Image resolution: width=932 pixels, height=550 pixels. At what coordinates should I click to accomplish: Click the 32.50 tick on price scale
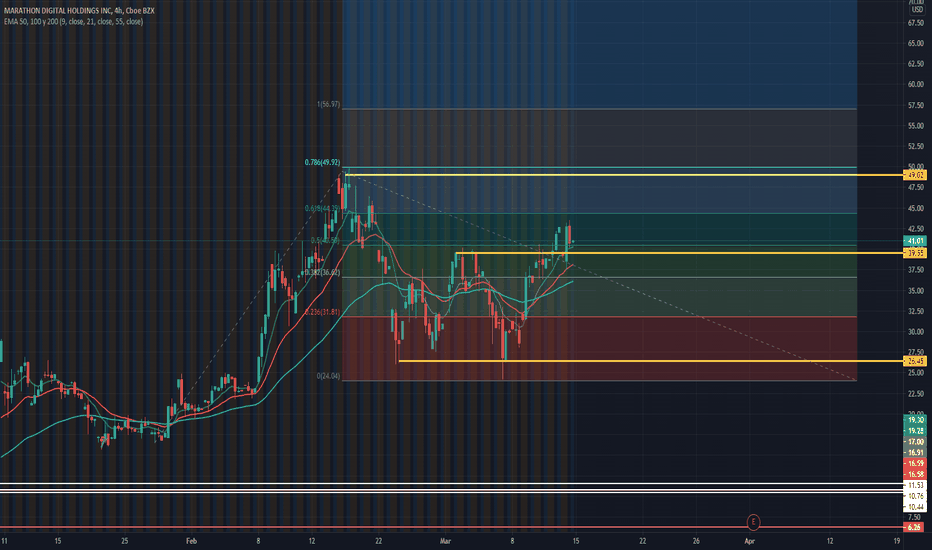(x=915, y=311)
